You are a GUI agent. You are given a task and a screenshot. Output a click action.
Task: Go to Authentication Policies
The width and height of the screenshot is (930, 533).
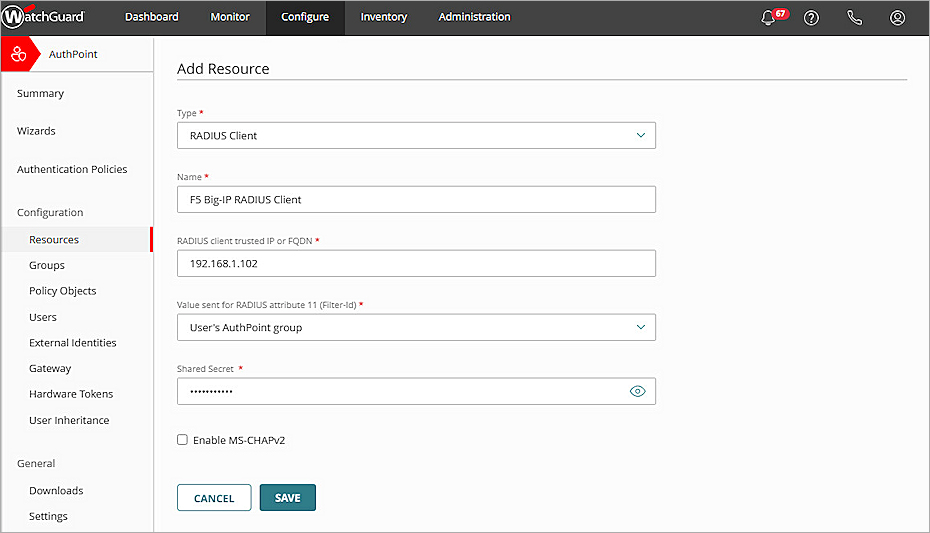[72, 169]
